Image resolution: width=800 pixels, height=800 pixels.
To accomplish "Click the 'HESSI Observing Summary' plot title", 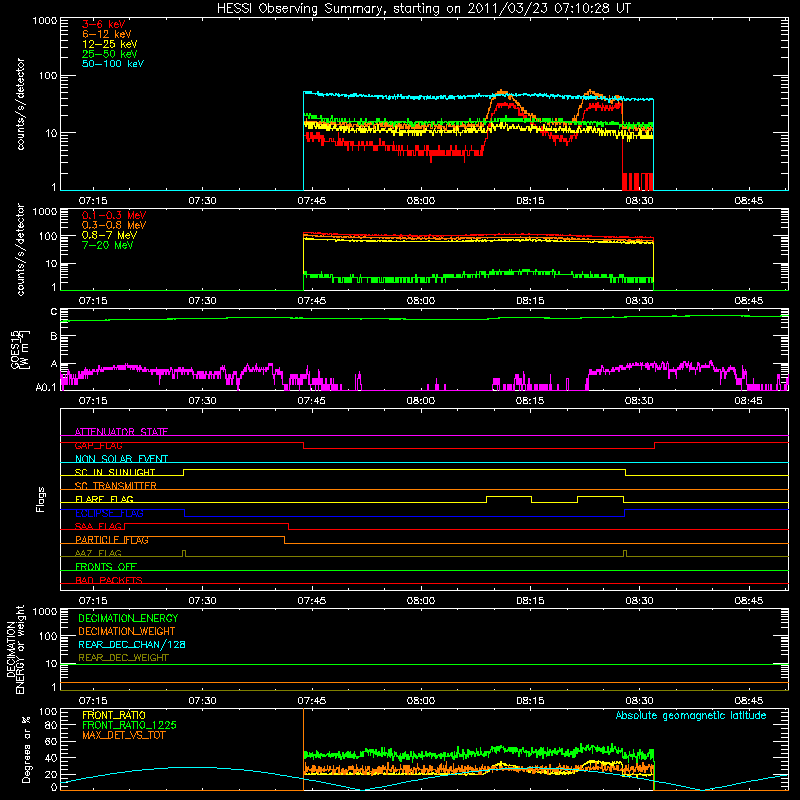I will coord(423,9).
